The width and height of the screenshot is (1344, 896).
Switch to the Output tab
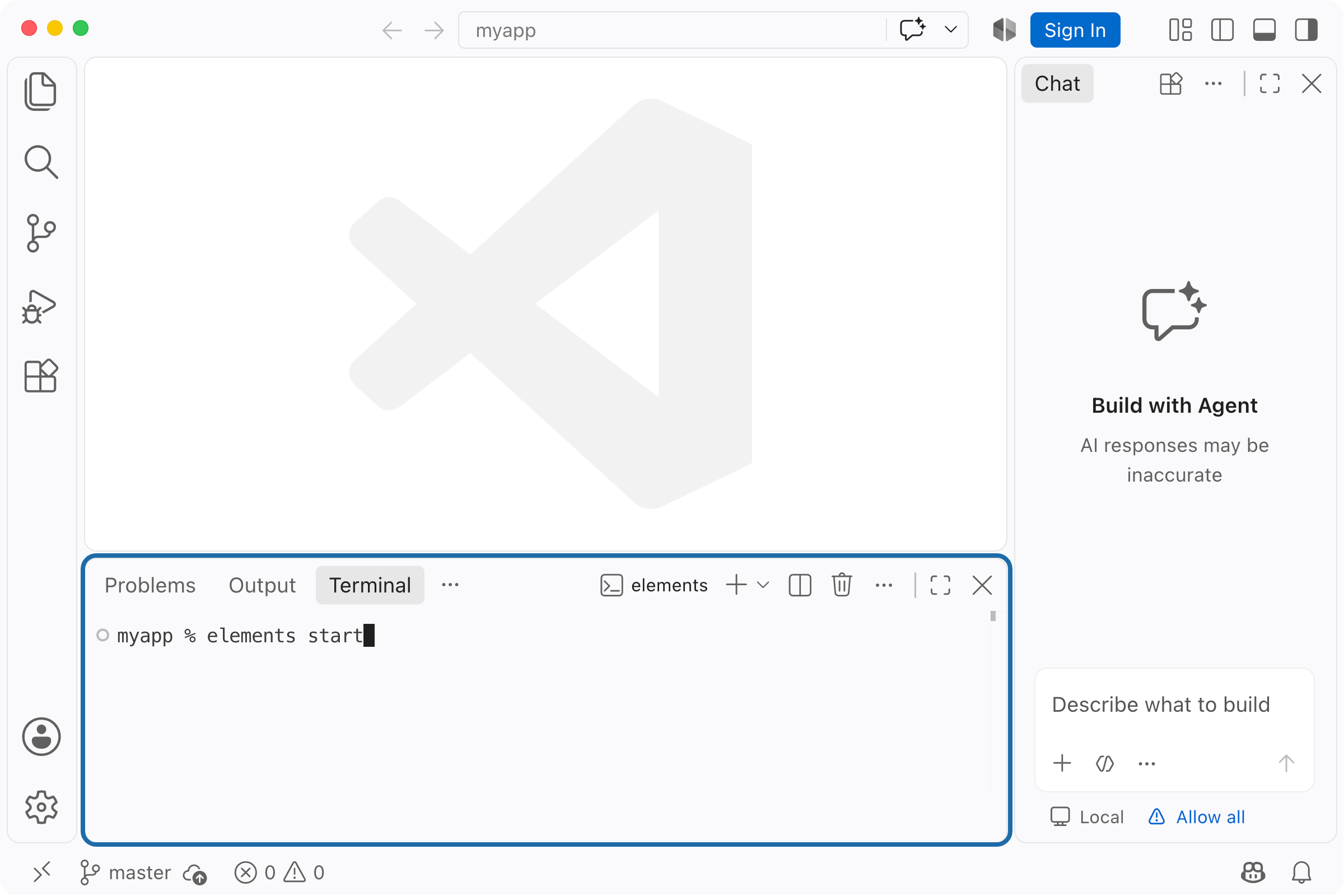[262, 585]
